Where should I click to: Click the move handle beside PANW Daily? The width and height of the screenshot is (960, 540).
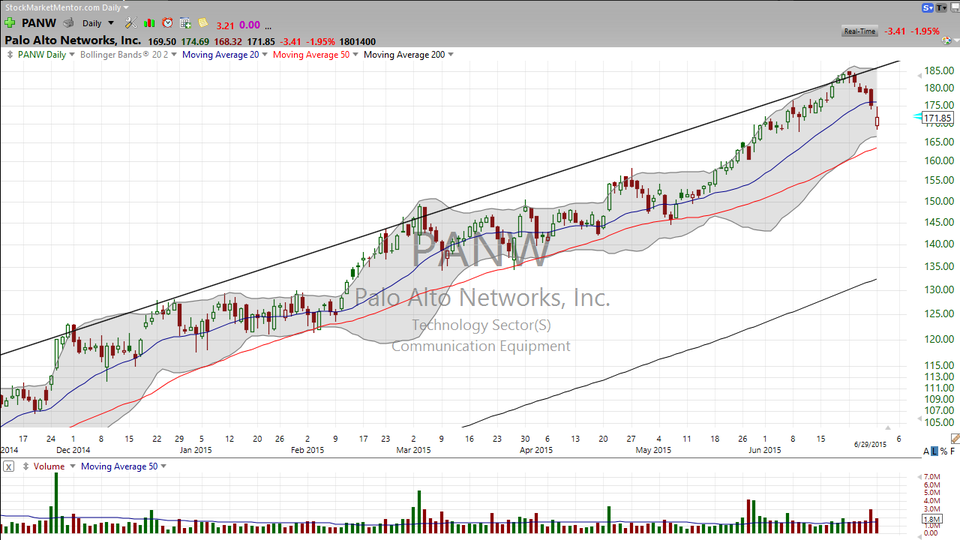click(10, 54)
